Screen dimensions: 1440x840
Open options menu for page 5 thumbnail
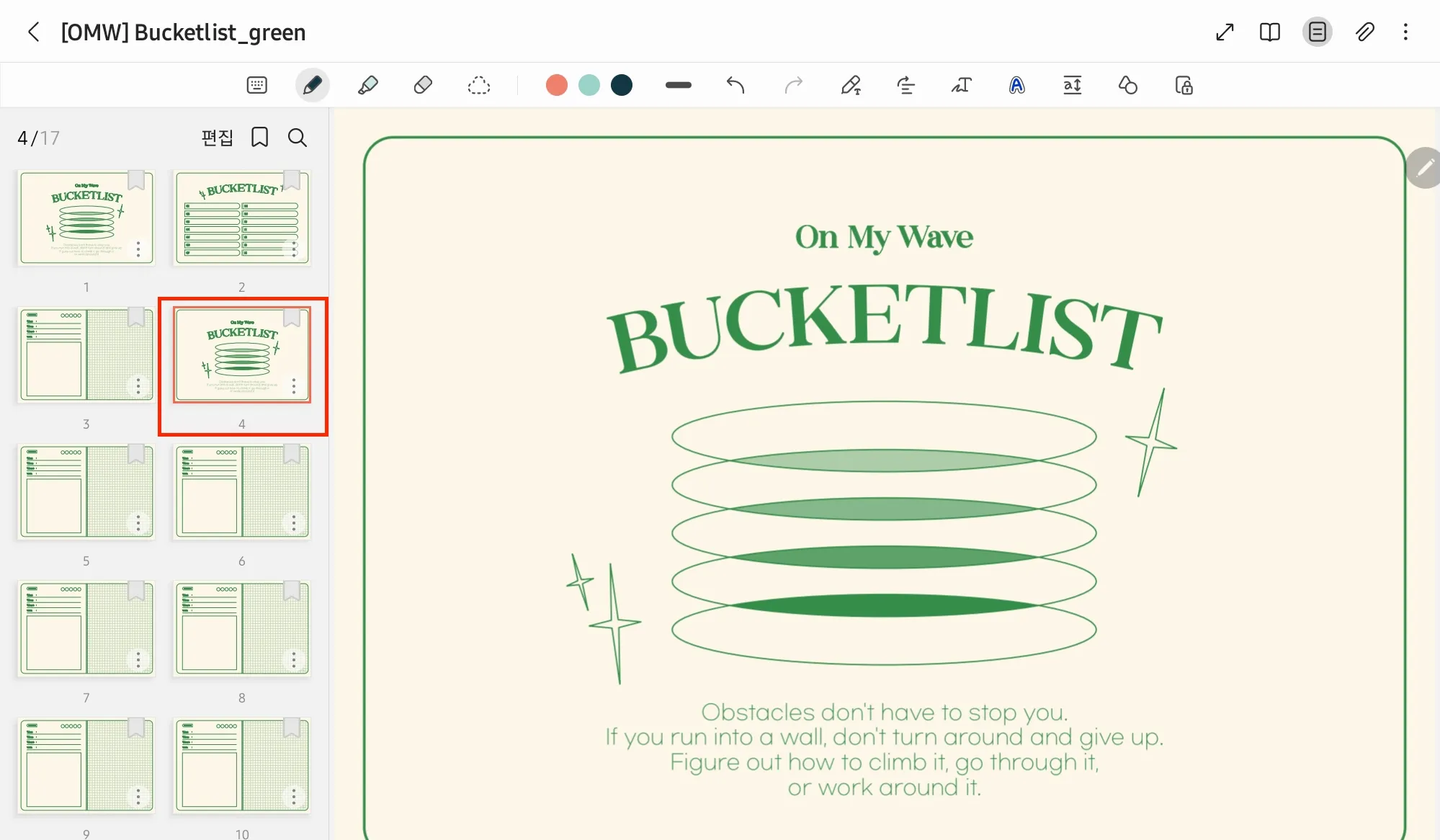[138, 523]
